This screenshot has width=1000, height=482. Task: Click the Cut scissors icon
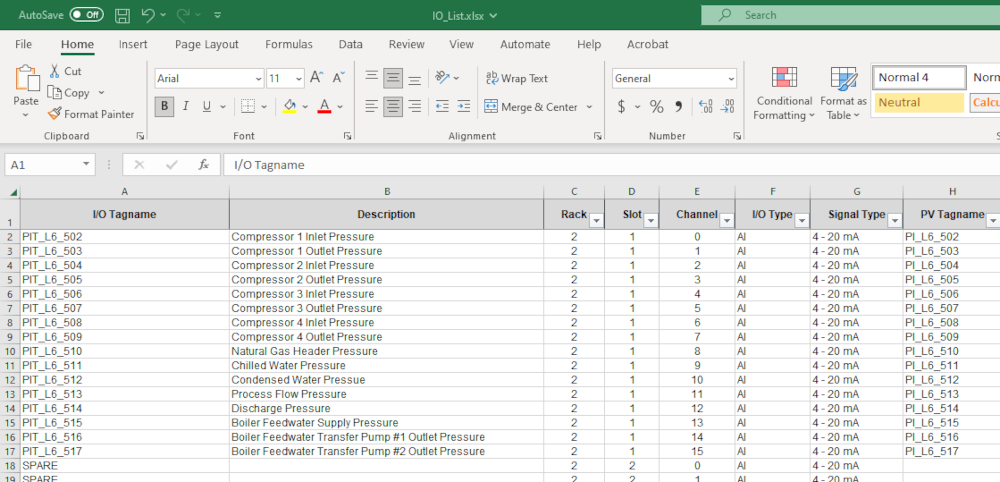(x=55, y=71)
